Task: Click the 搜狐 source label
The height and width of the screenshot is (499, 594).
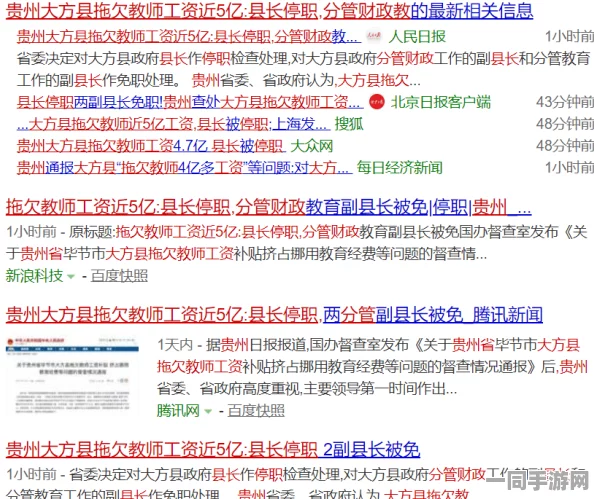Action: coord(349,124)
